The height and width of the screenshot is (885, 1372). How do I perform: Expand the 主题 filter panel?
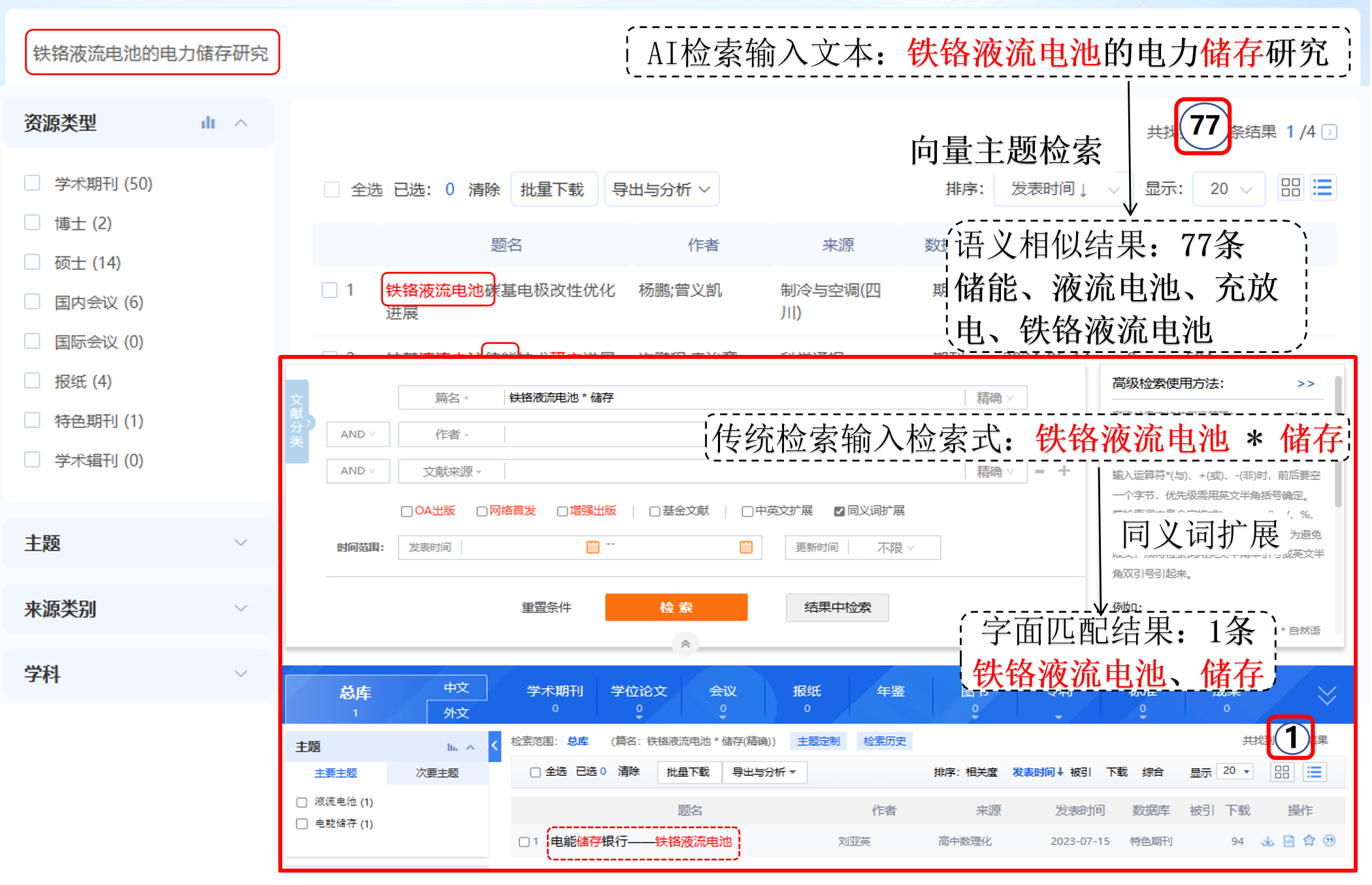[x=240, y=543]
